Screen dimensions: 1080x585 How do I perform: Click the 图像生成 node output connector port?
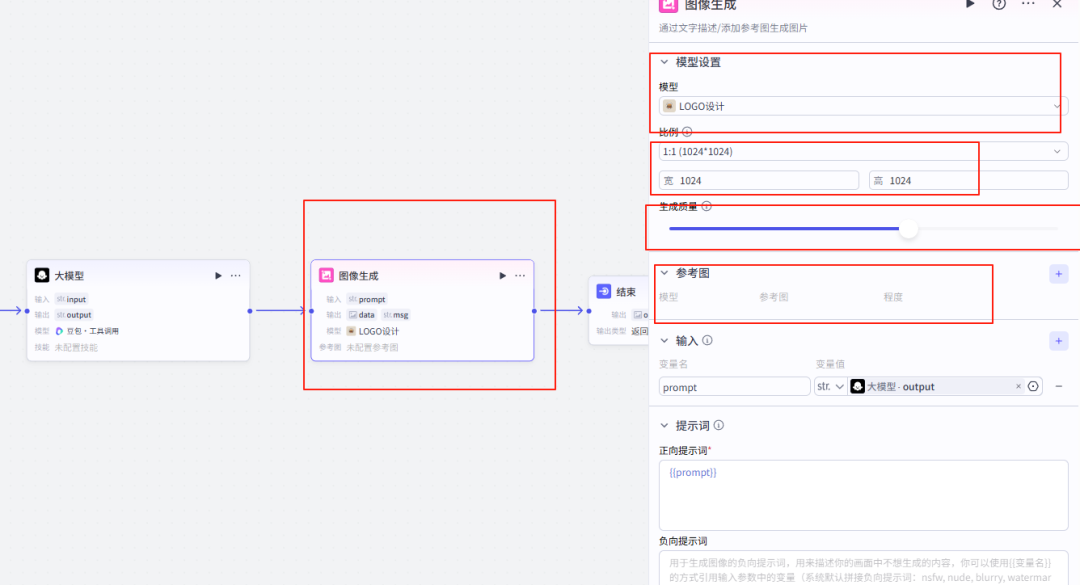click(534, 311)
